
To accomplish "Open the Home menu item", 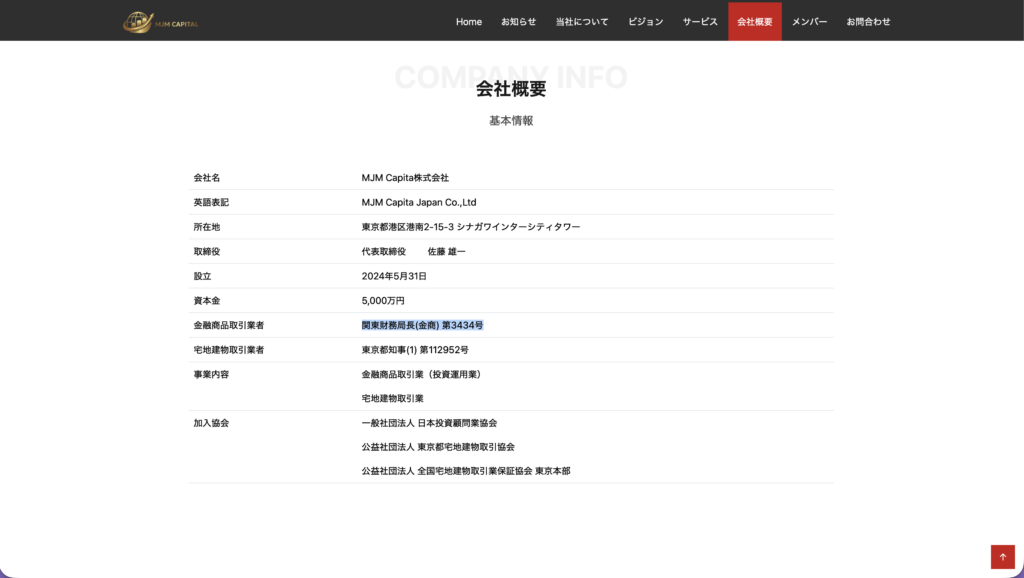I will [469, 22].
